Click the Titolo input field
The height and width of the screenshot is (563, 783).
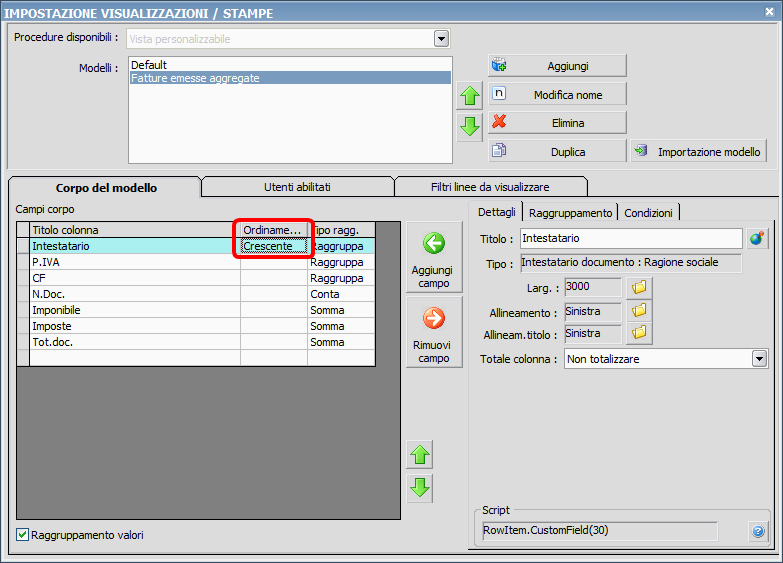[631, 238]
